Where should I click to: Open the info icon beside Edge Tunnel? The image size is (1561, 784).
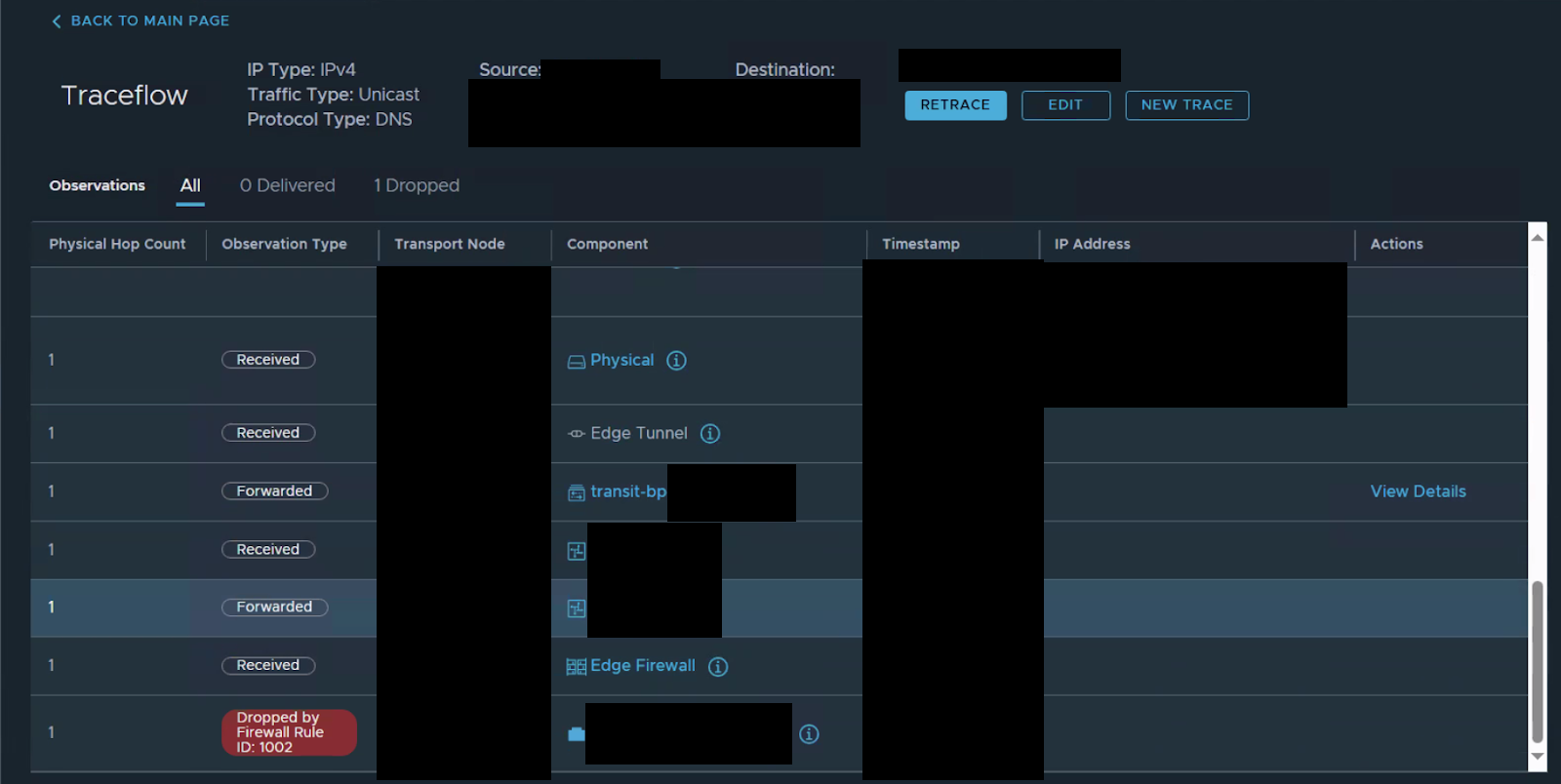tap(710, 434)
